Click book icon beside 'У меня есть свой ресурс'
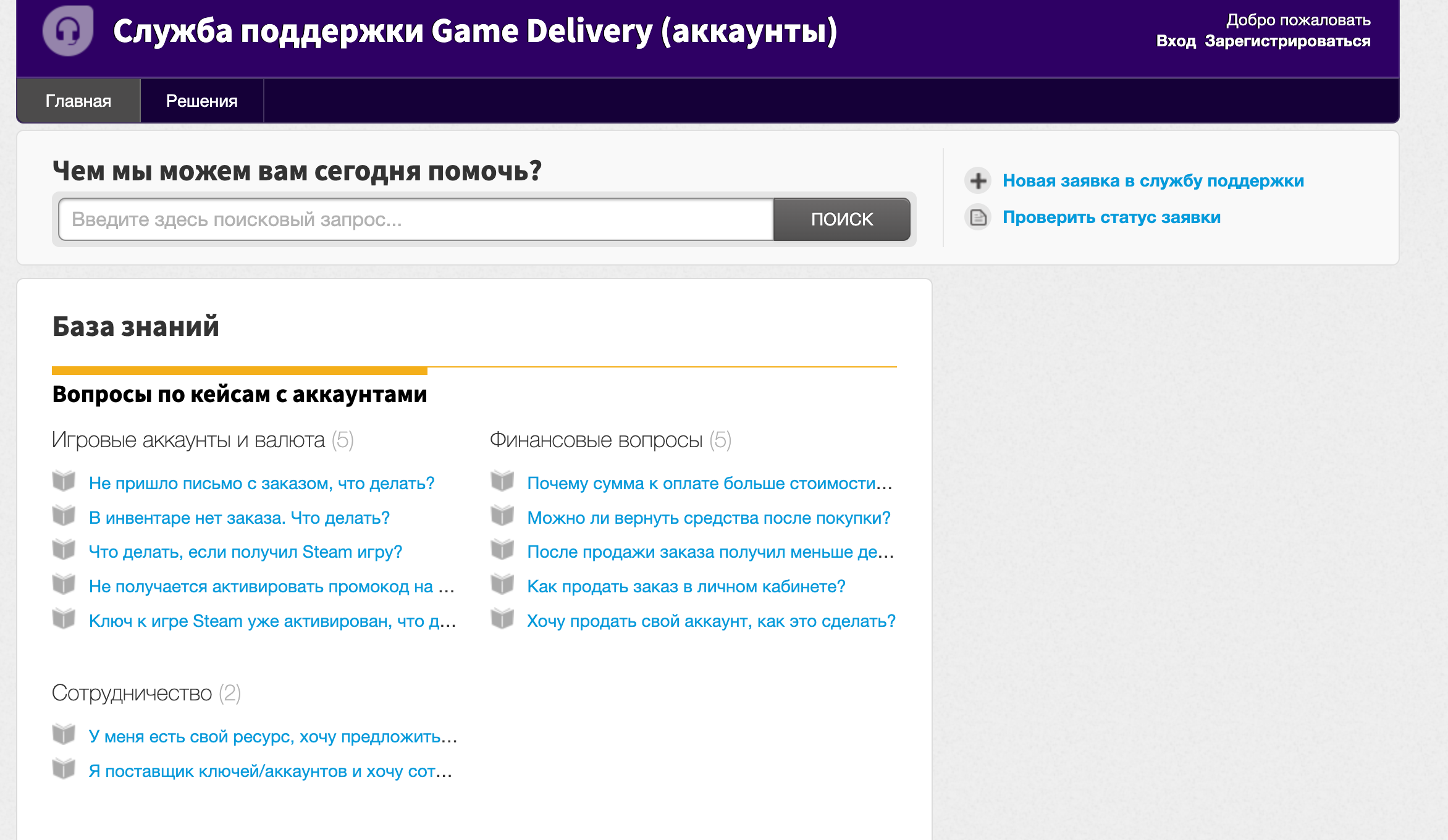This screenshot has height=840, width=1448. click(x=64, y=734)
